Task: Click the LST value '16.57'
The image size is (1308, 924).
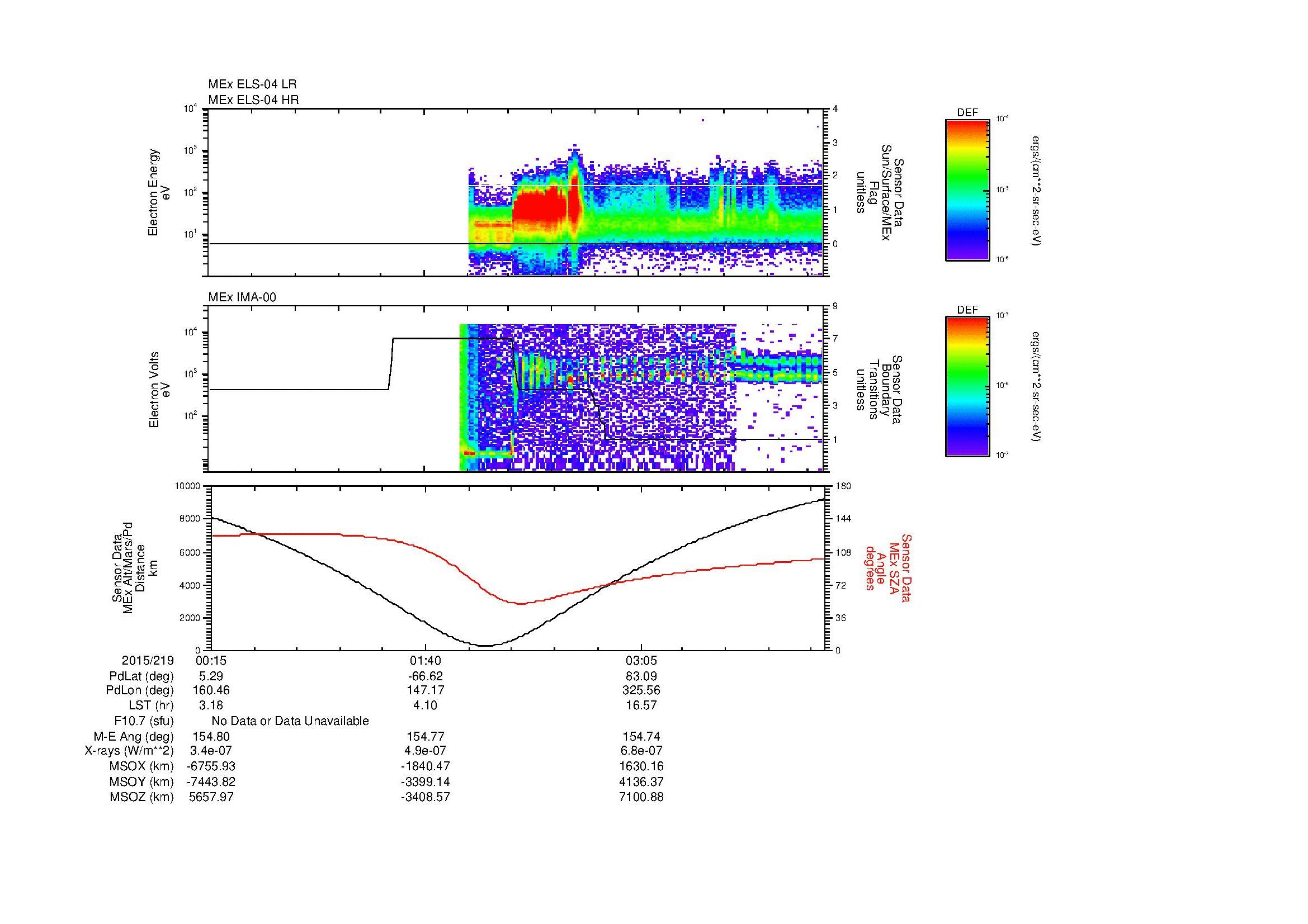Action: coord(641,705)
